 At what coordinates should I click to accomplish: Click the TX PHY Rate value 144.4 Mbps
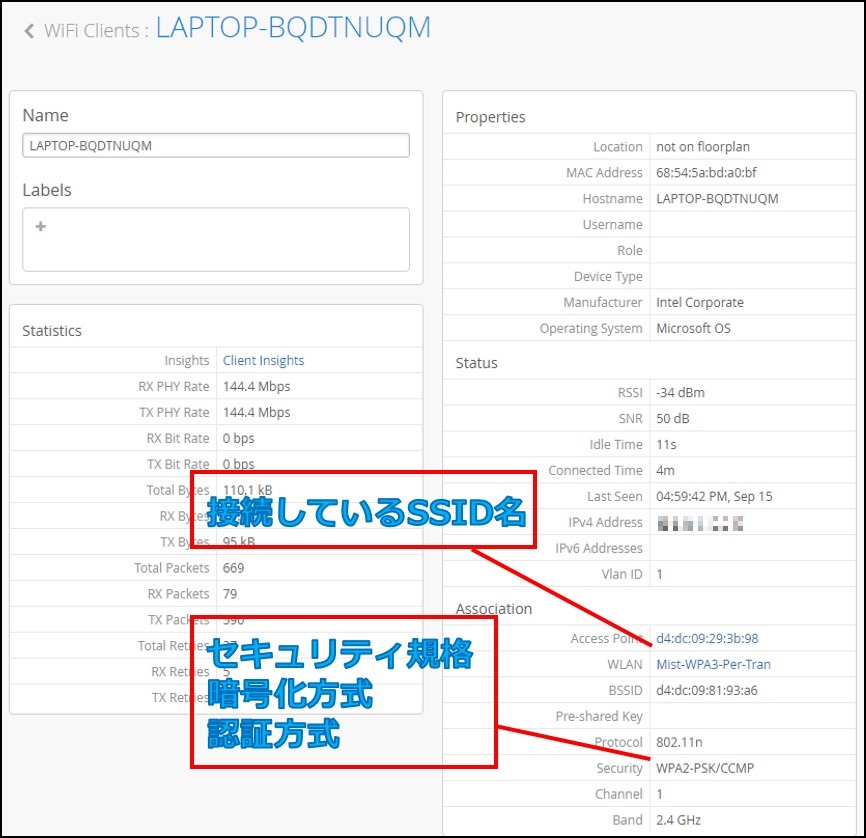pos(256,413)
